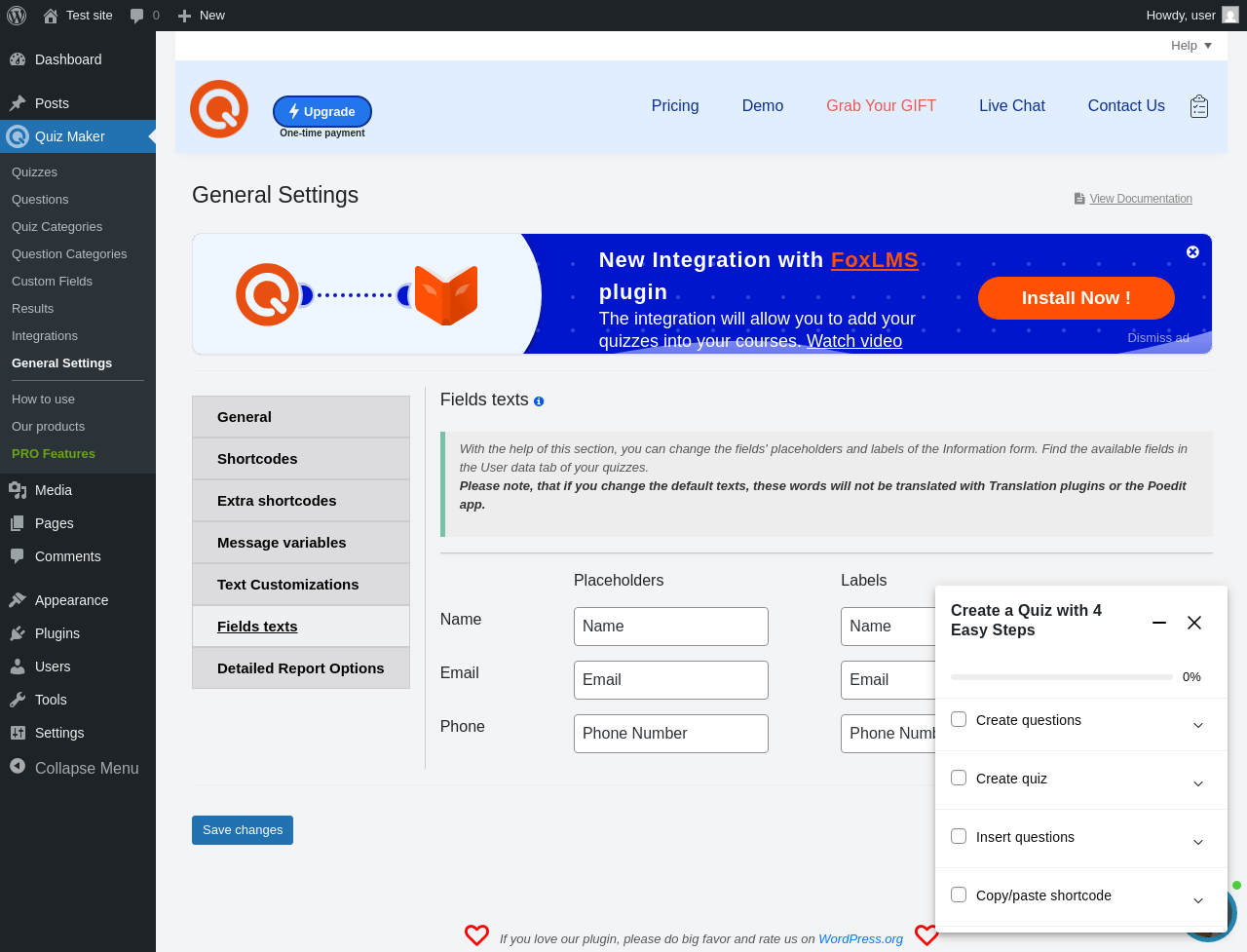Open Quizzes in the sidebar submenu
The height and width of the screenshot is (952, 1247).
point(35,172)
